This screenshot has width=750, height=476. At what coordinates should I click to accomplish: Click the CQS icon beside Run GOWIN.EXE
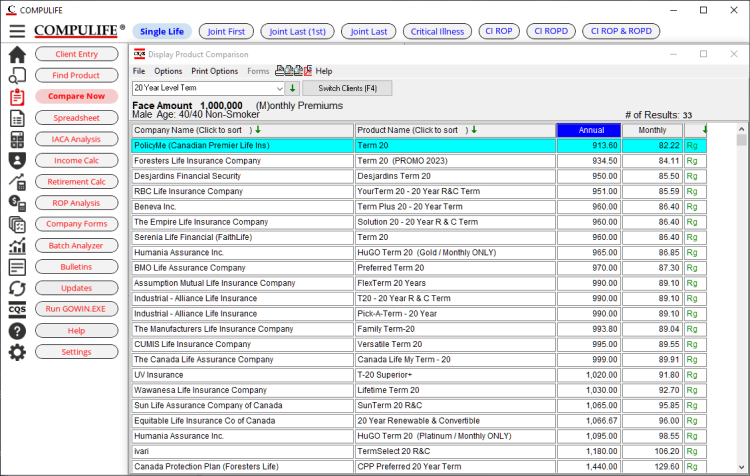(x=17, y=310)
